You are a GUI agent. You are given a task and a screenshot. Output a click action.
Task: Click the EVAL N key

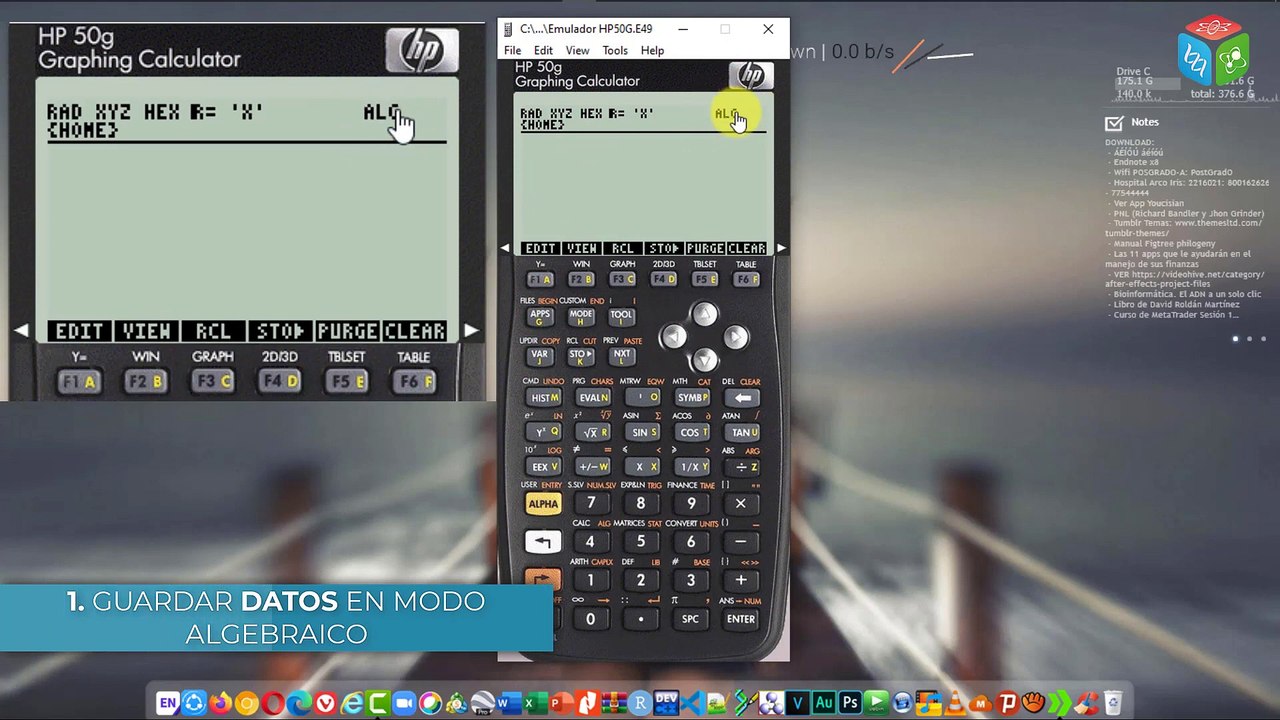point(594,397)
